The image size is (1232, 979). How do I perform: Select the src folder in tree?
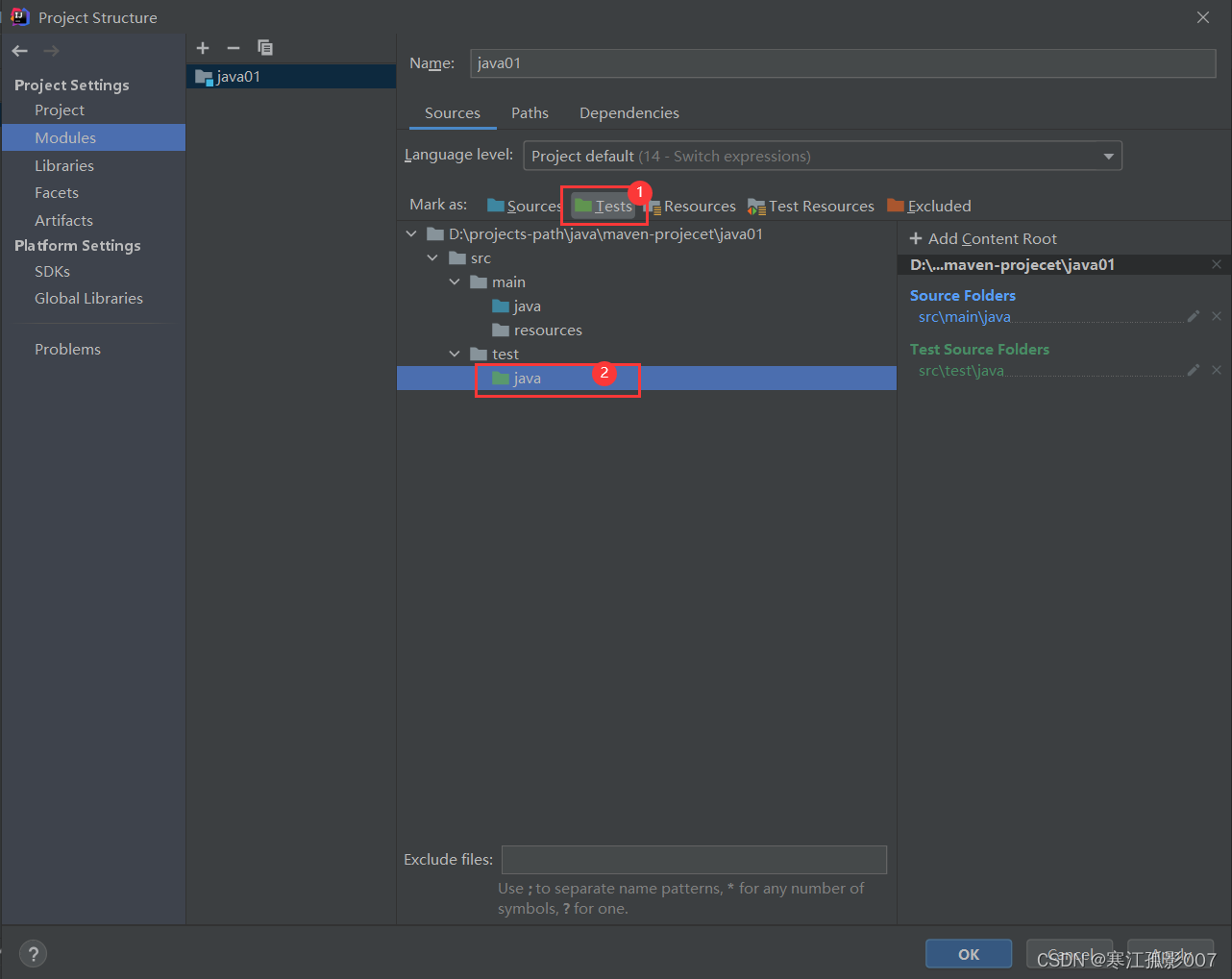click(x=471, y=257)
